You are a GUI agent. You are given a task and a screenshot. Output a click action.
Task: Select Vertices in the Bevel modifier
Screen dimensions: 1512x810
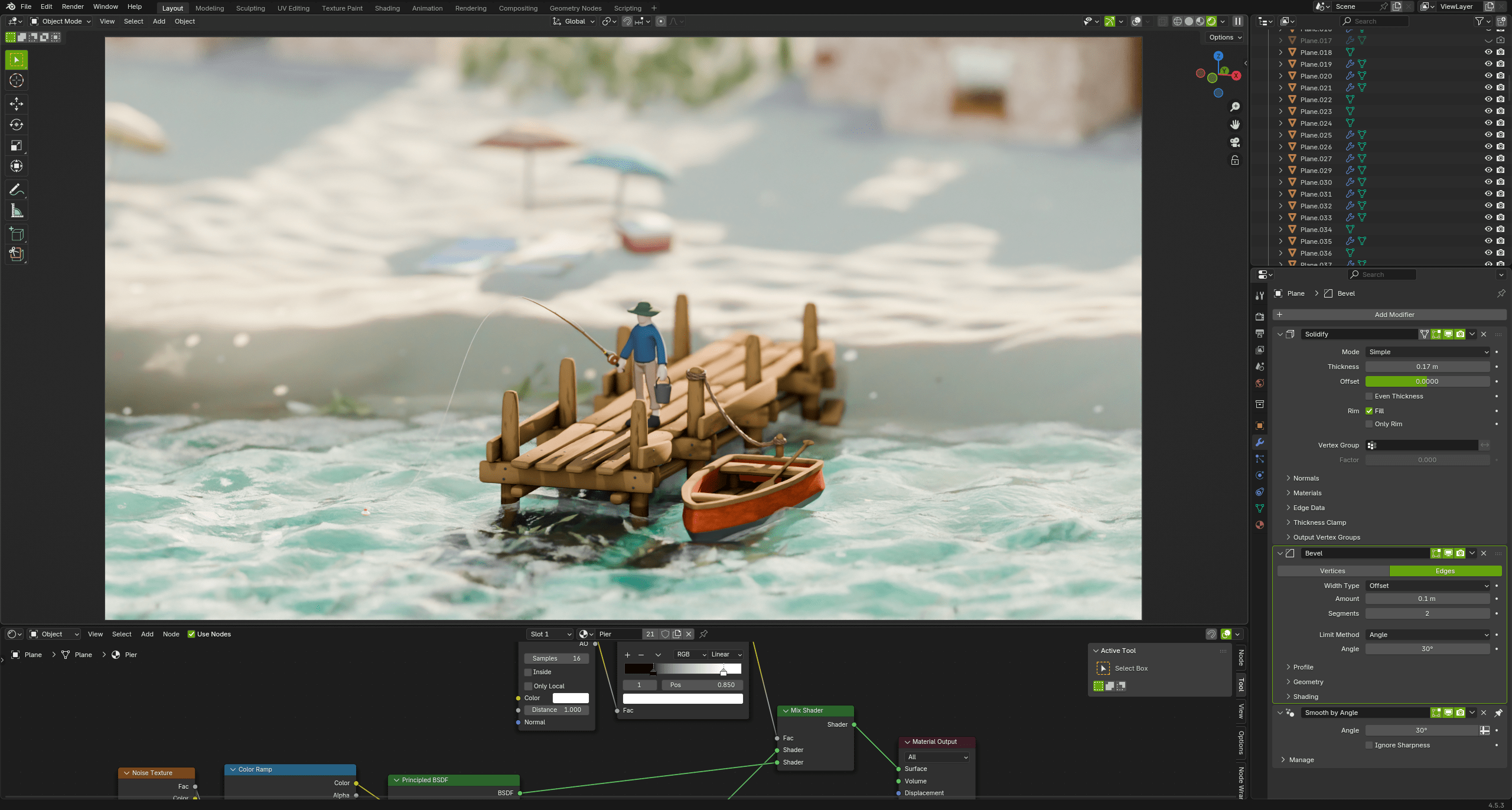click(x=1332, y=571)
